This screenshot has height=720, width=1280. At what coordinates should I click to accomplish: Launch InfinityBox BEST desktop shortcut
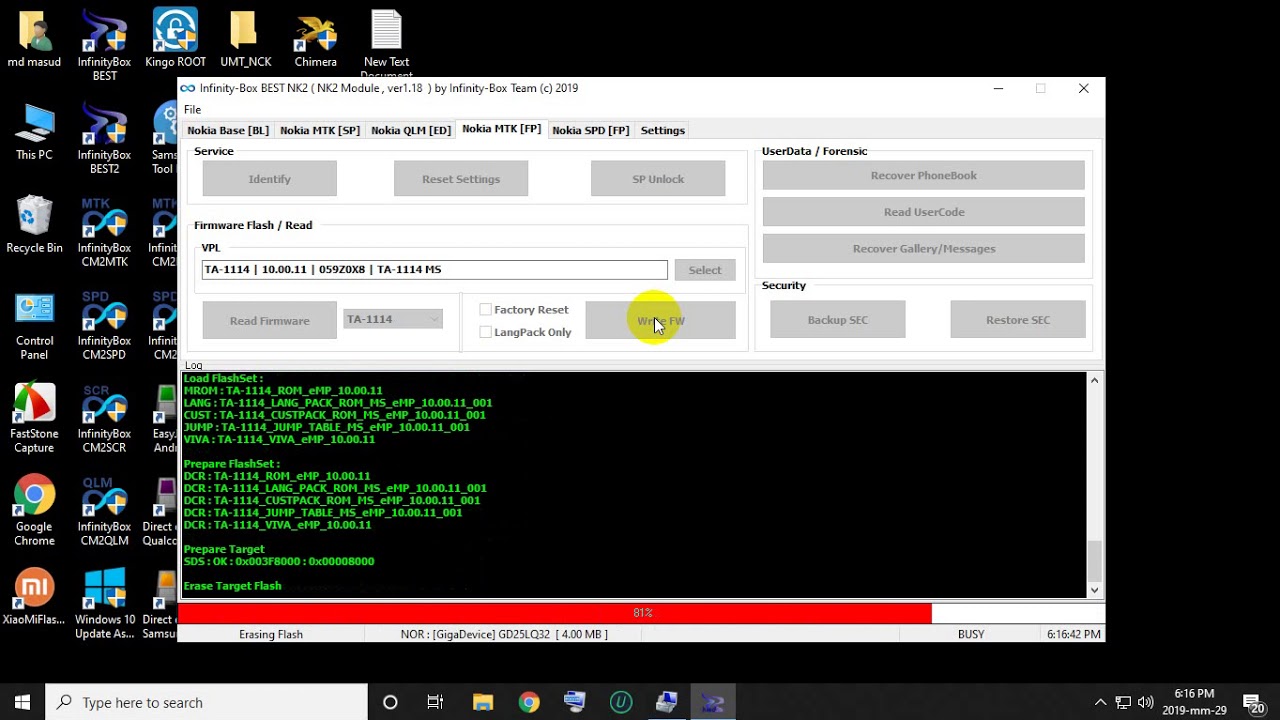pos(104,45)
